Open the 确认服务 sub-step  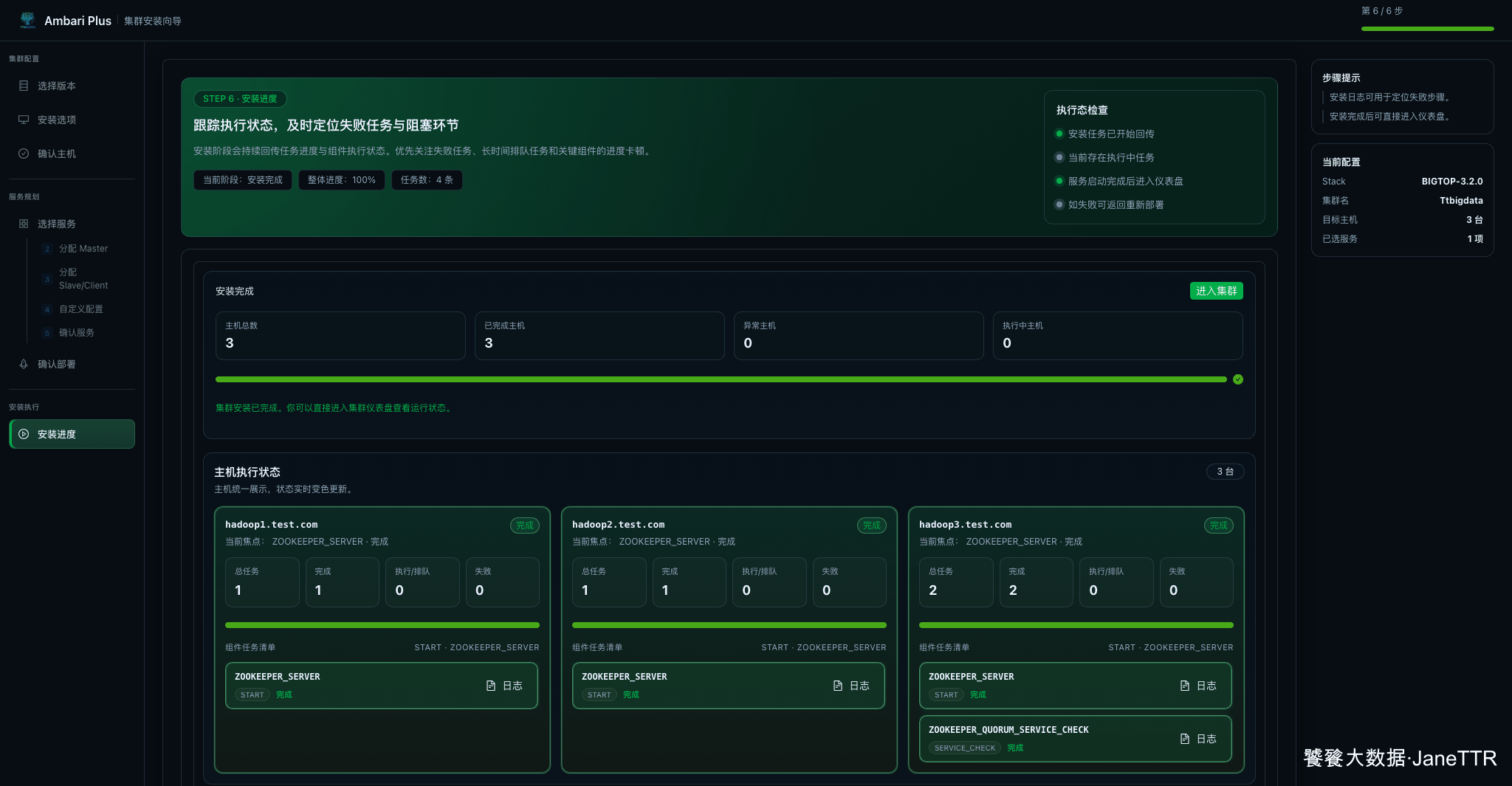tap(76, 333)
